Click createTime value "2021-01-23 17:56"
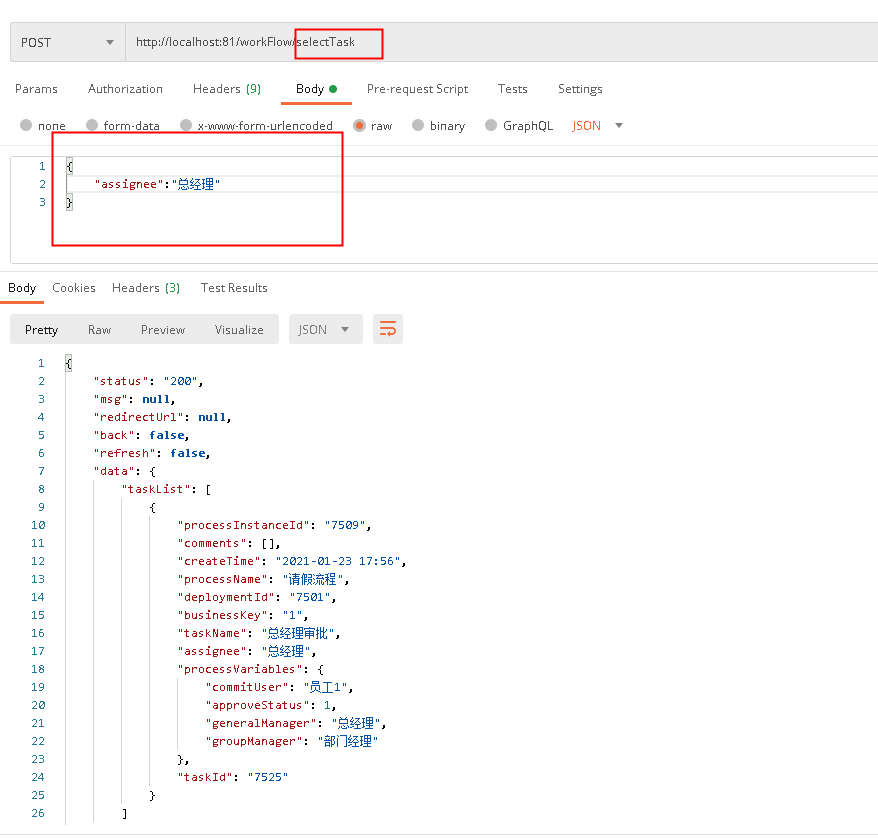Viewport: 878px width, 838px height. (338, 561)
